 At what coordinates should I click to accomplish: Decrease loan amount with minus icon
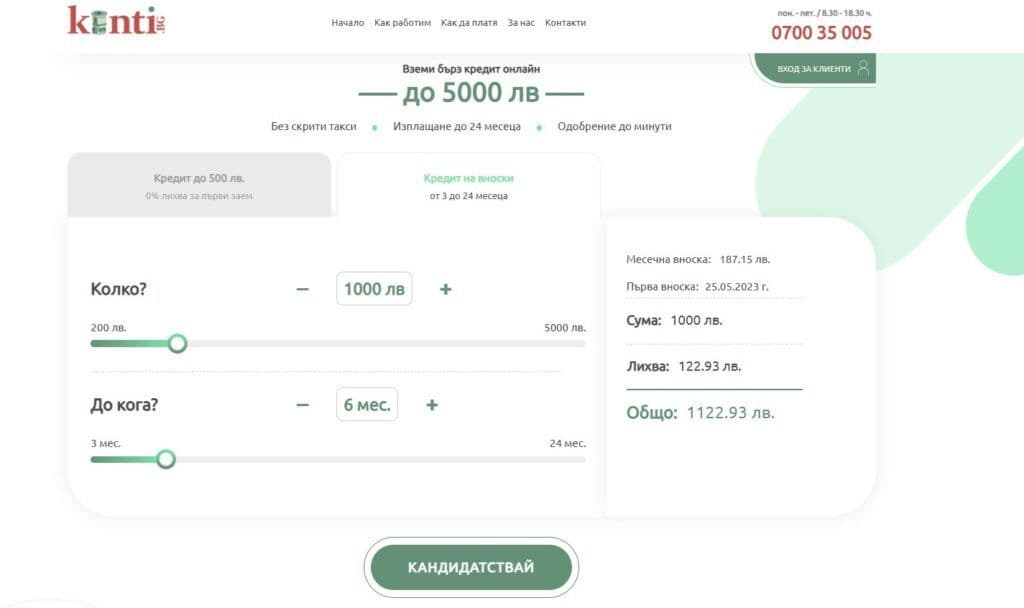(302, 289)
